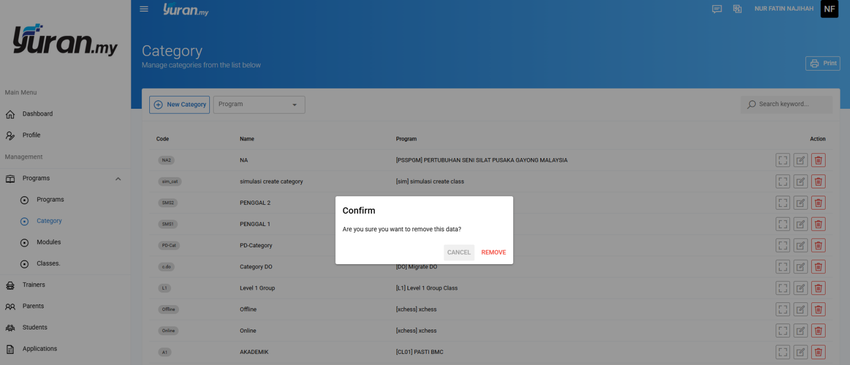Click CANCEL in the confirm dialog
This screenshot has width=850, height=365.
point(459,252)
